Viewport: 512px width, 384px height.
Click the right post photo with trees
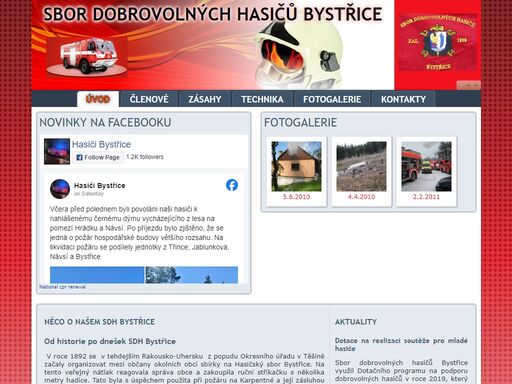coord(192,275)
